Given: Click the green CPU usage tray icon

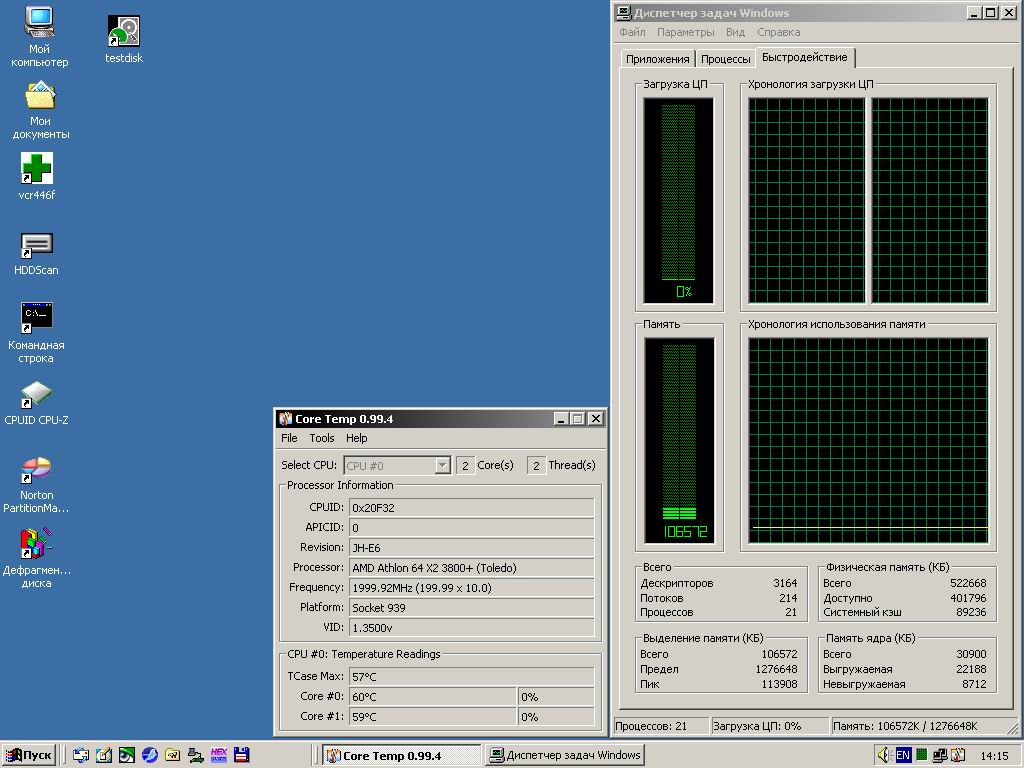Looking at the screenshot, I should (921, 755).
